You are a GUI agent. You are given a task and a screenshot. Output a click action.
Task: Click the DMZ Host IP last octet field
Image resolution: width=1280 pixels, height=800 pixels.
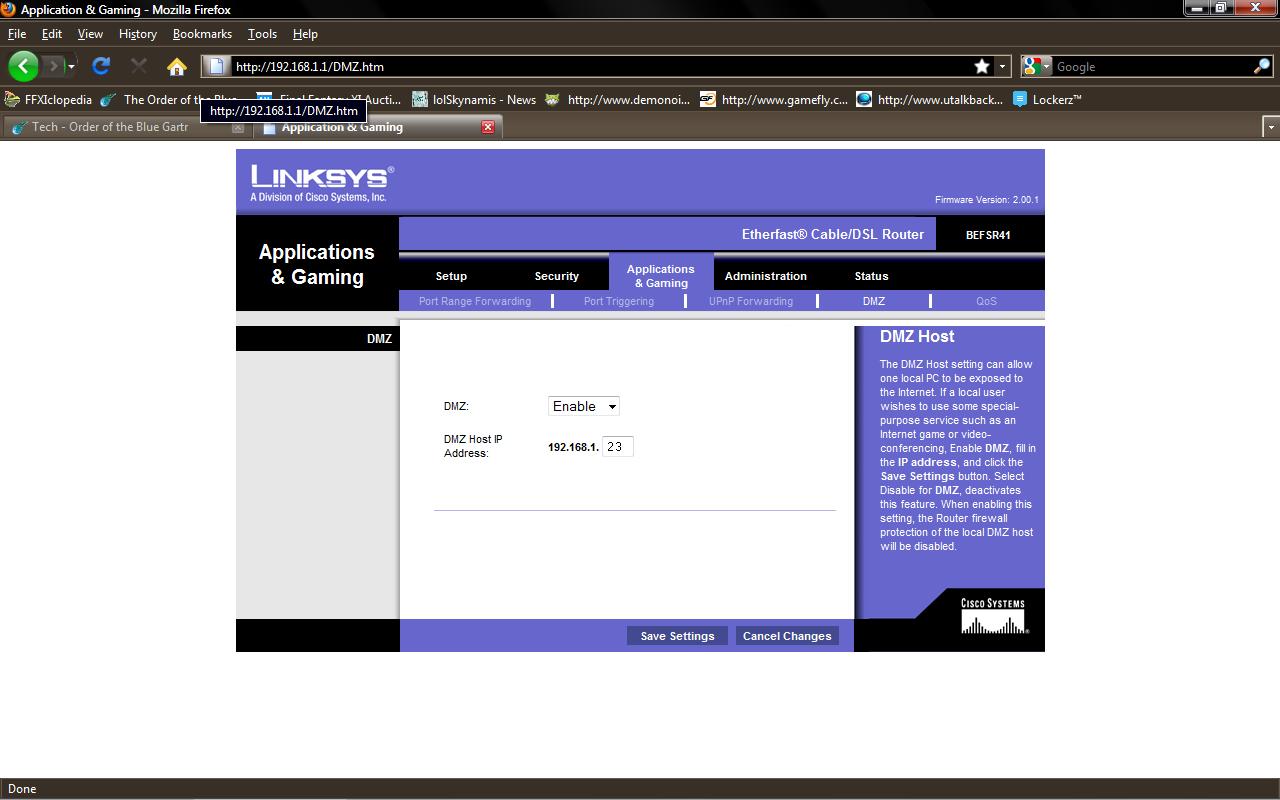[x=617, y=447]
